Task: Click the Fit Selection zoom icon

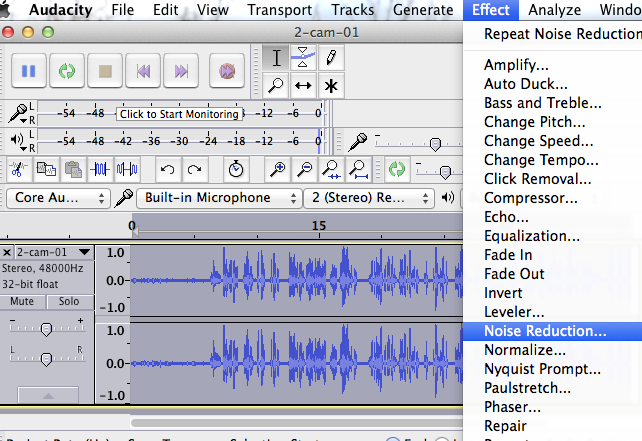Action: click(x=331, y=169)
